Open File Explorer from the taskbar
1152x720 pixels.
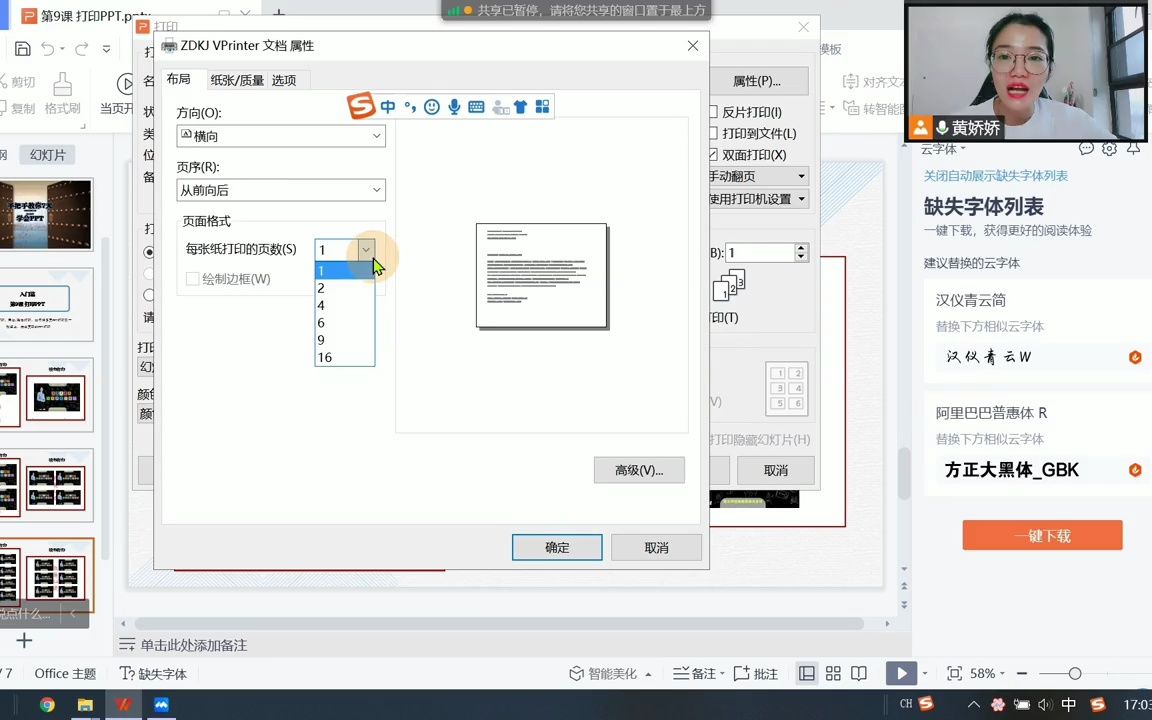pyautogui.click(x=85, y=705)
